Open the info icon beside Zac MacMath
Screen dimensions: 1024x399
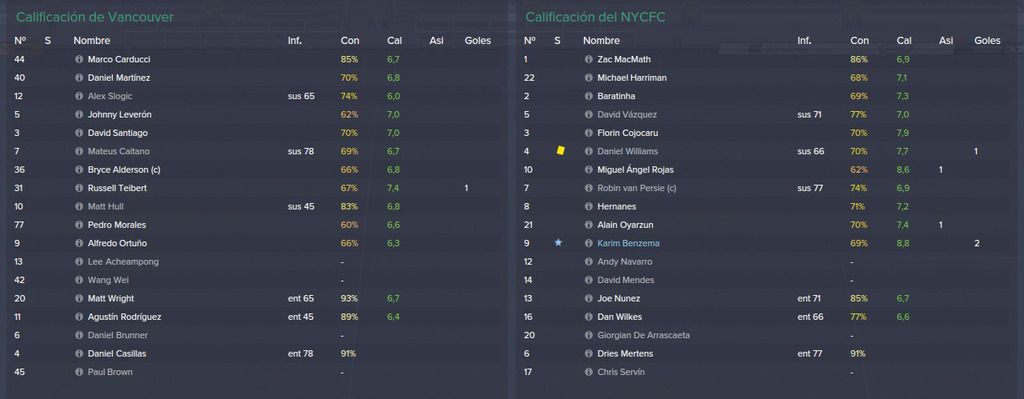coord(588,59)
